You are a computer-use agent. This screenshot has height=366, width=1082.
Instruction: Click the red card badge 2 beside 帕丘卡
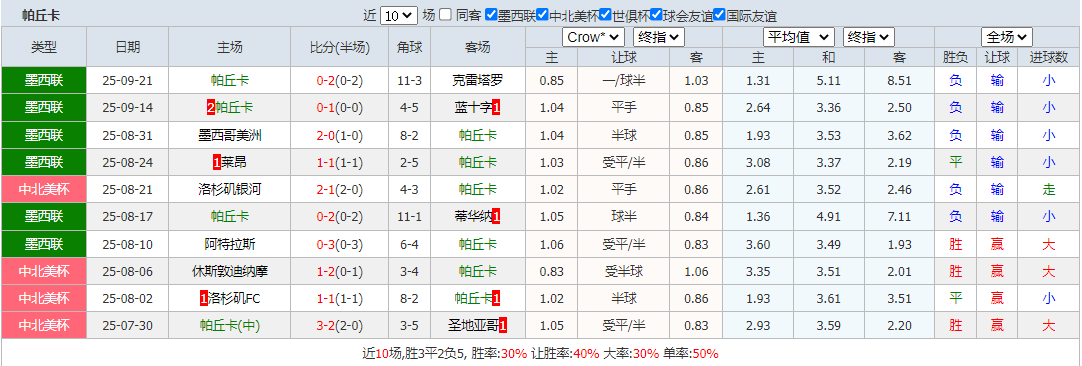[x=210, y=108]
